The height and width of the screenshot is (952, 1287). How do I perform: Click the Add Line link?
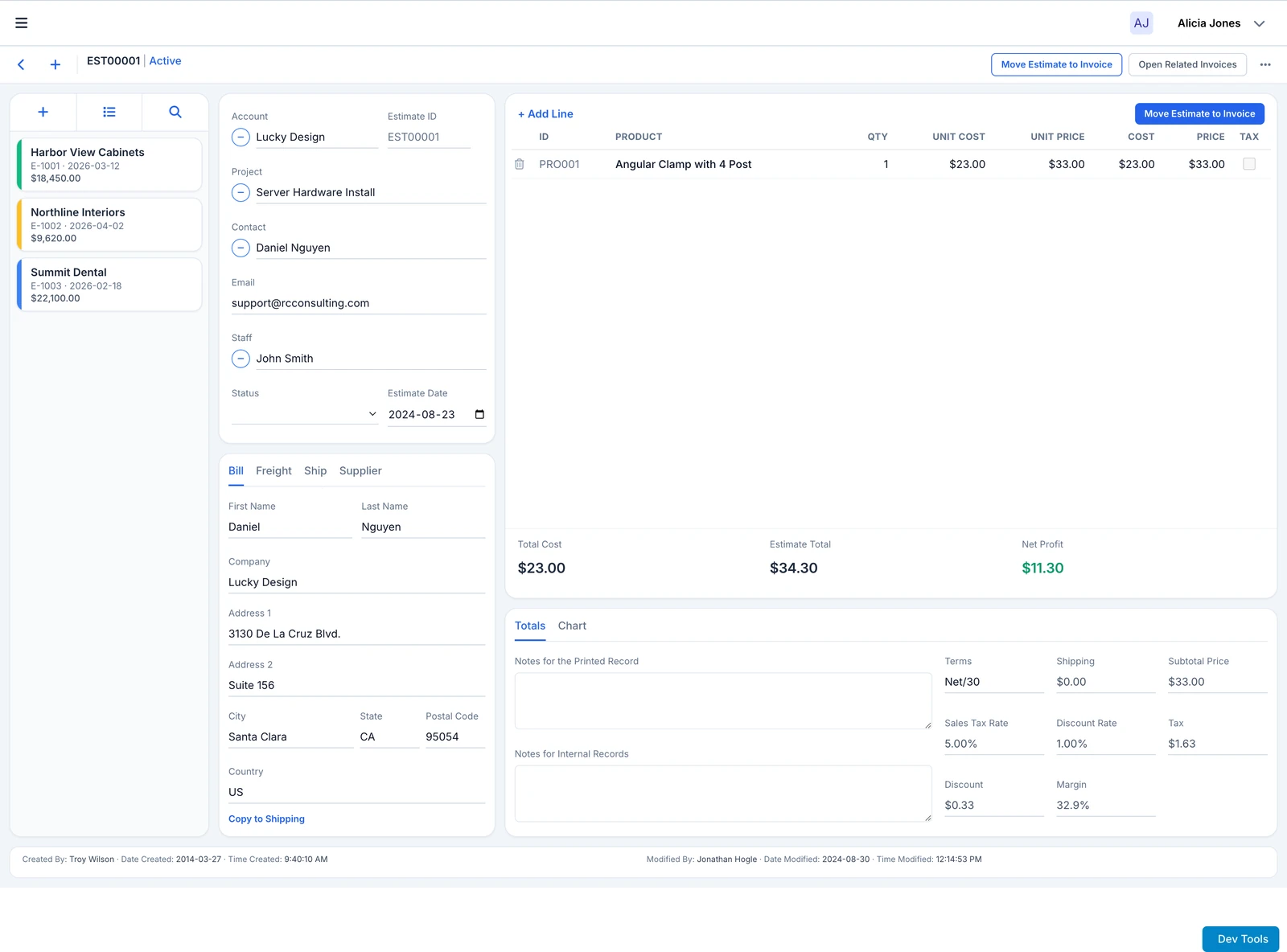coord(545,114)
